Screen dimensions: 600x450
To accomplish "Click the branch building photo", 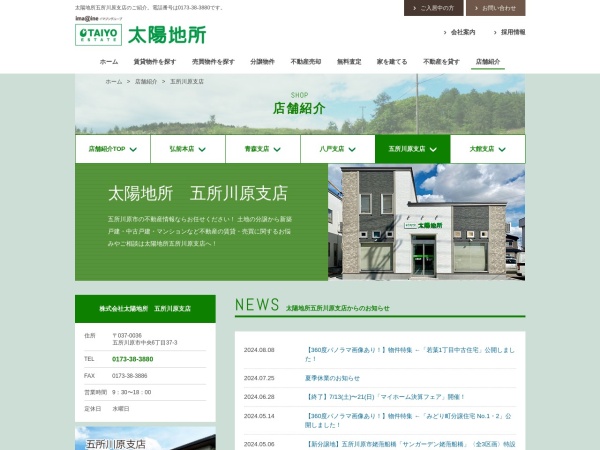I will pyautogui.click(x=427, y=222).
